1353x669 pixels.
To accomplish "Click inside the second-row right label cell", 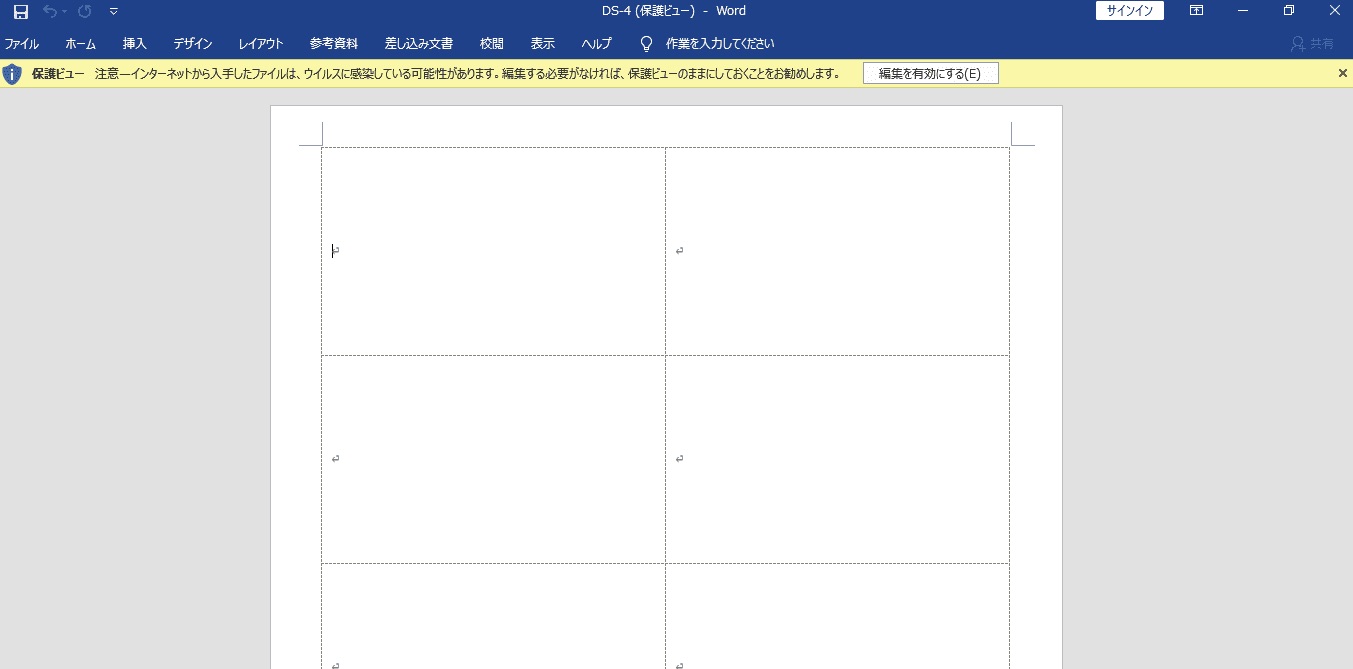I will pyautogui.click(x=837, y=459).
